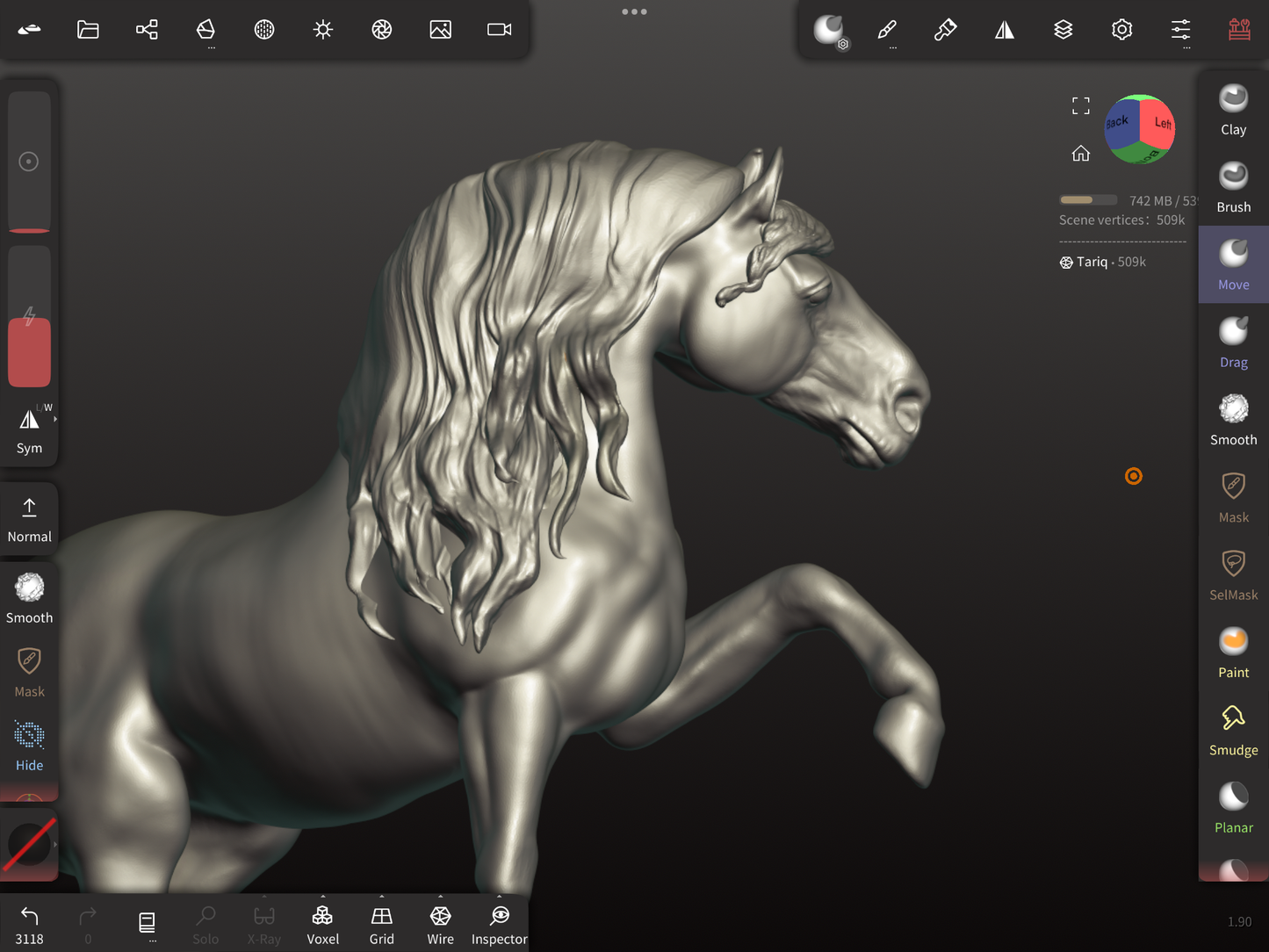This screenshot has width=1269, height=952.
Task: Open the camera settings icon
Action: [499, 30]
